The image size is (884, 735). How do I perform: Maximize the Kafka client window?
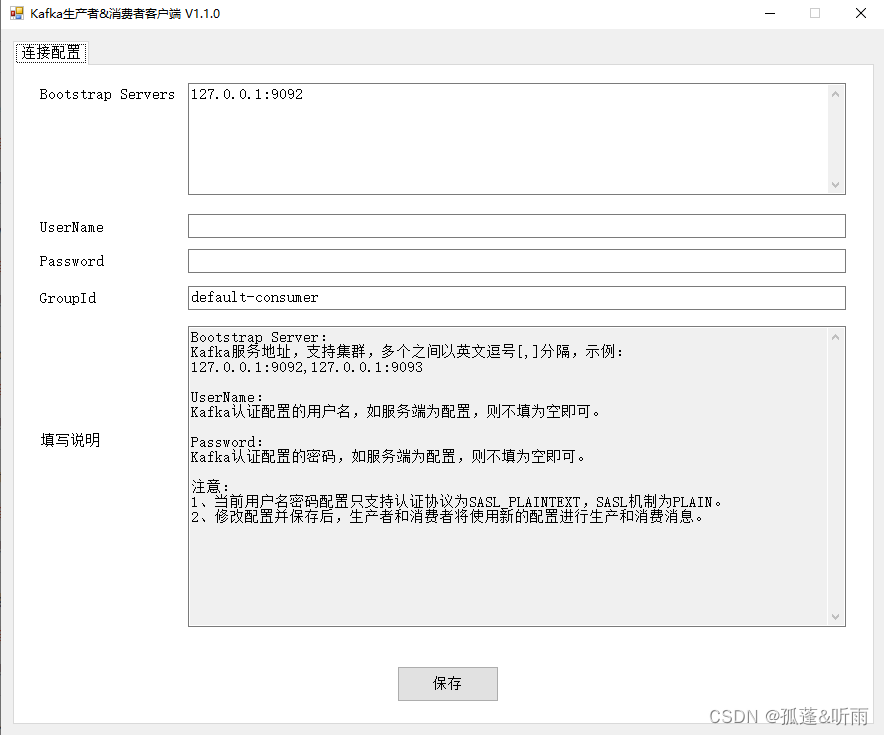815,13
